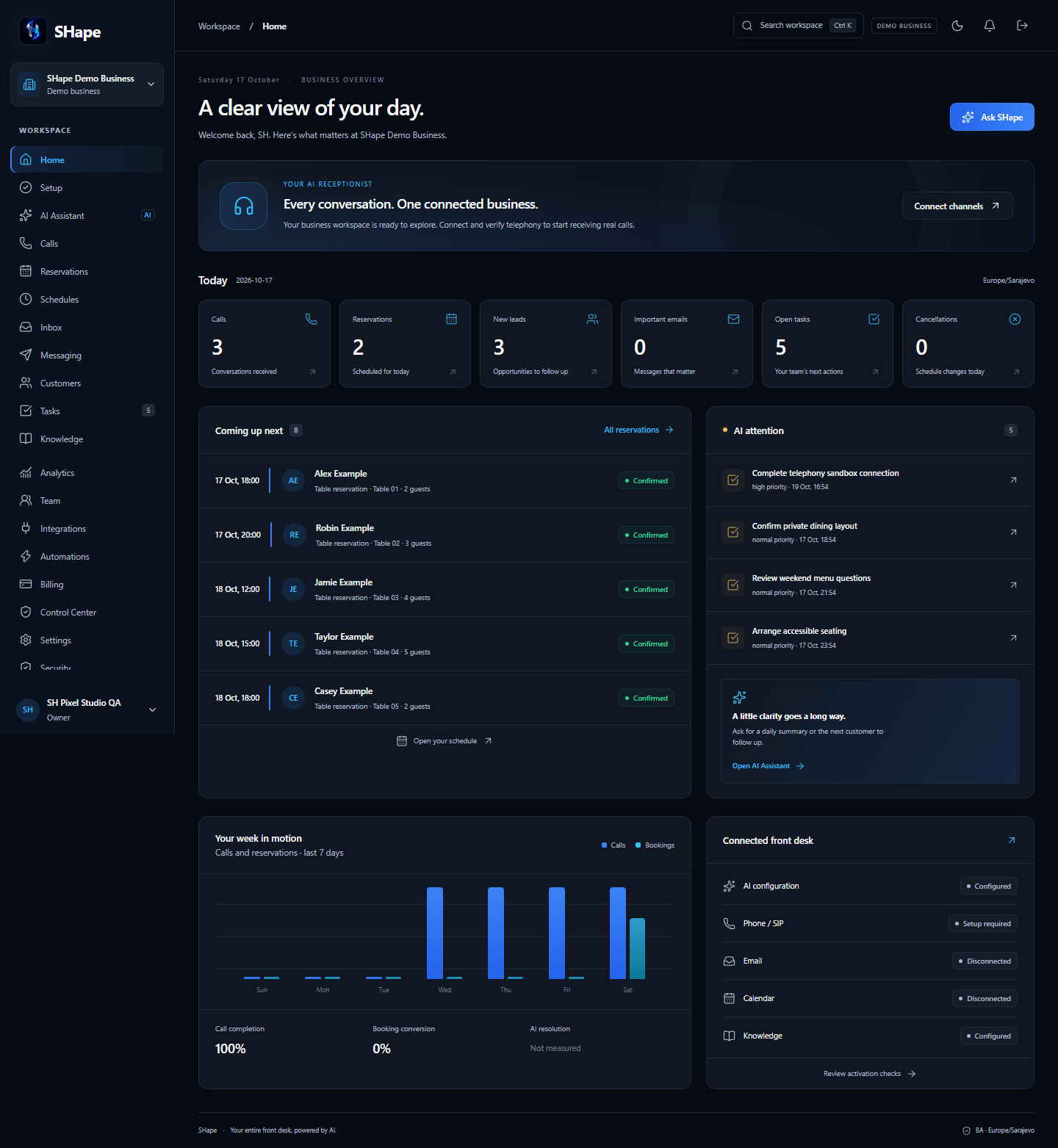Click people icon on New leads card
1058x1148 pixels.
[x=593, y=319]
